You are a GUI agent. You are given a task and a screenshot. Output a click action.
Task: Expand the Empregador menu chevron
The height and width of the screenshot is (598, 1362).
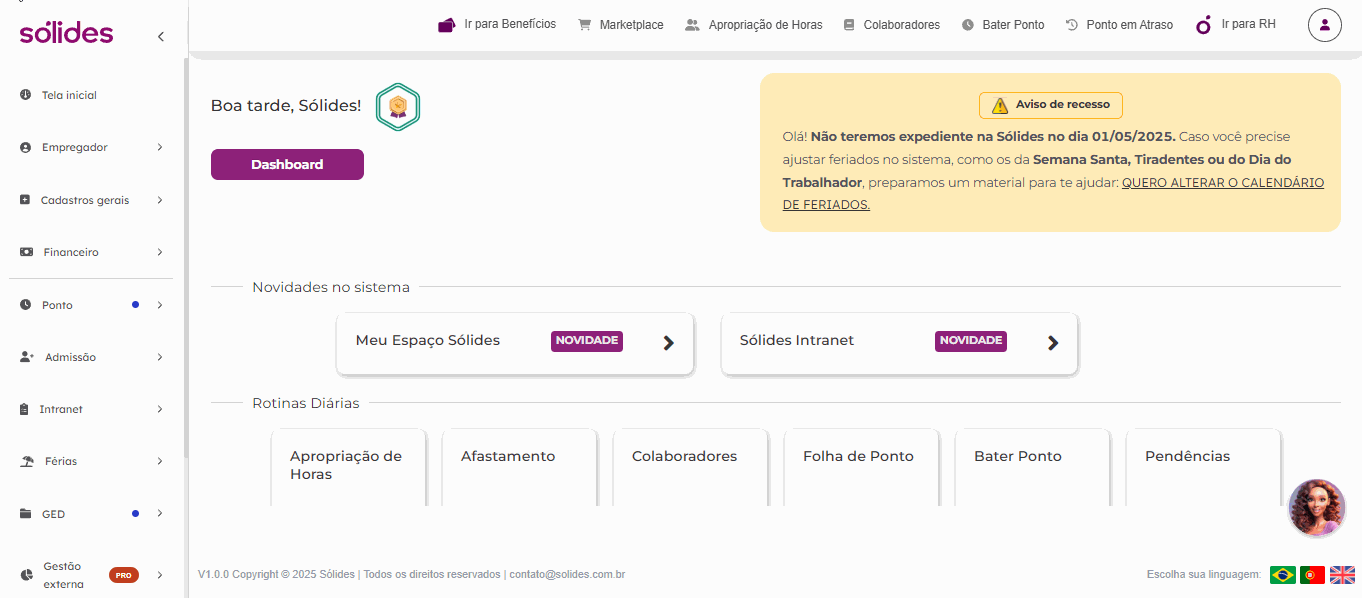160,147
